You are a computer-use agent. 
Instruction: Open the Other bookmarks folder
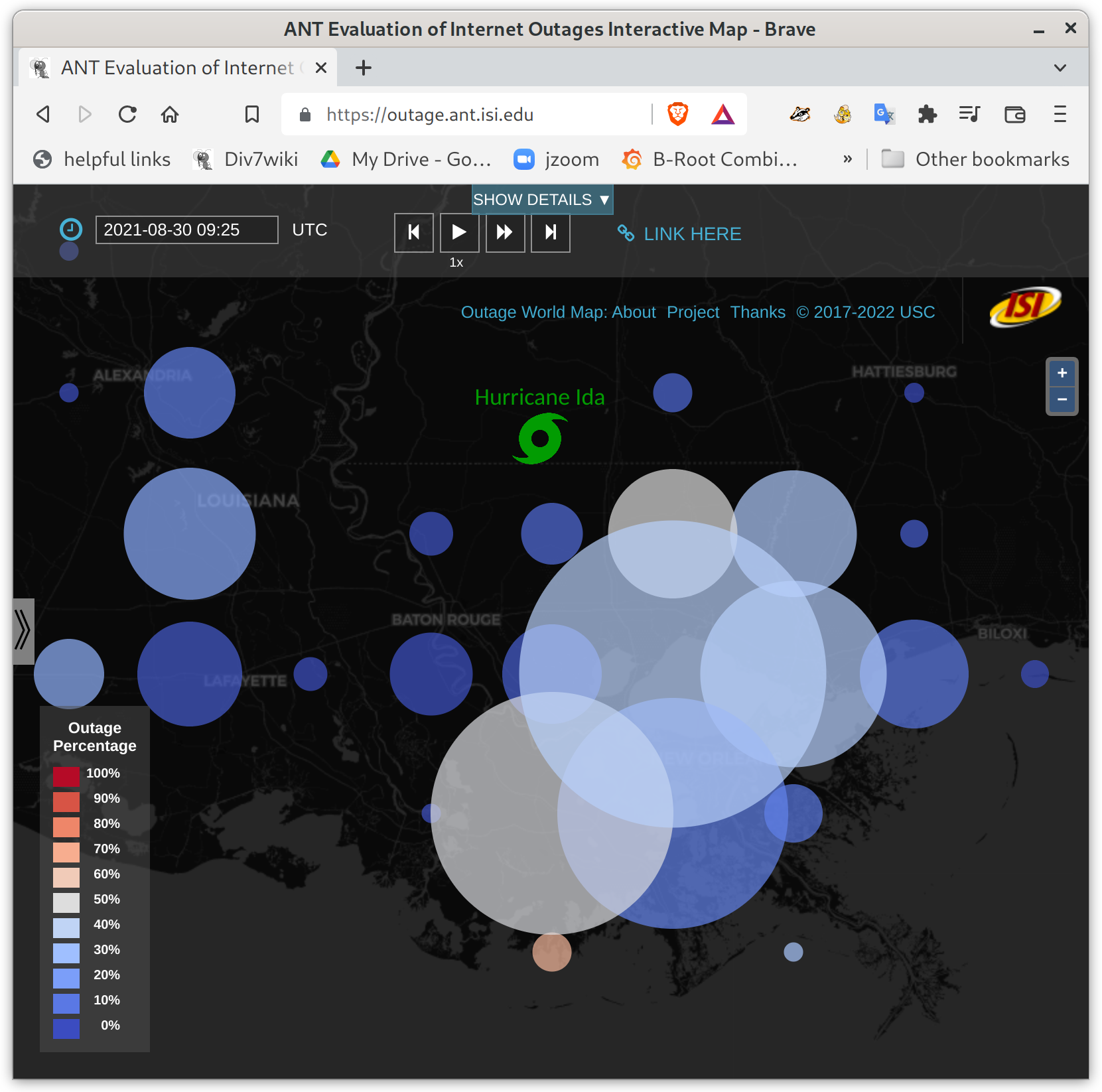point(975,159)
